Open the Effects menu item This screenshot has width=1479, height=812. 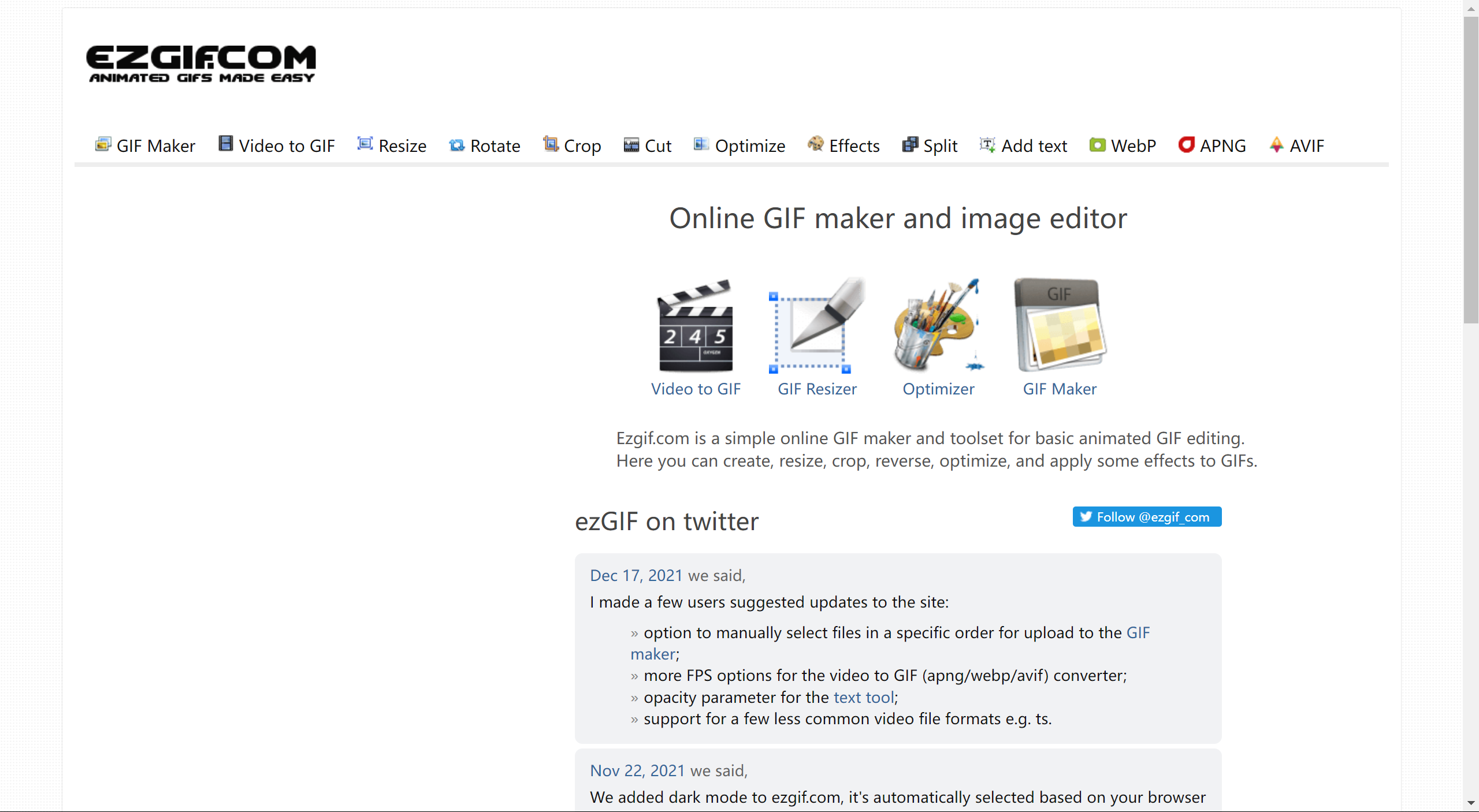coord(843,146)
